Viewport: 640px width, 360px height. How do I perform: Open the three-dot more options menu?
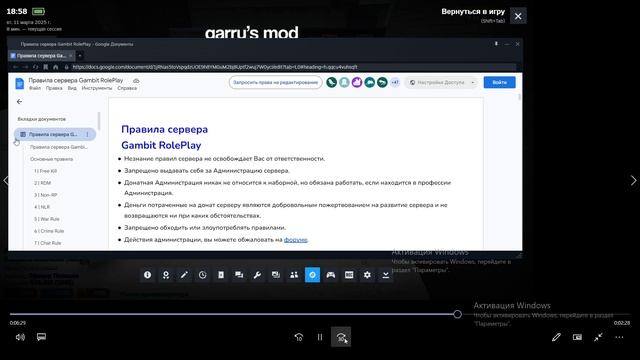click(619, 337)
